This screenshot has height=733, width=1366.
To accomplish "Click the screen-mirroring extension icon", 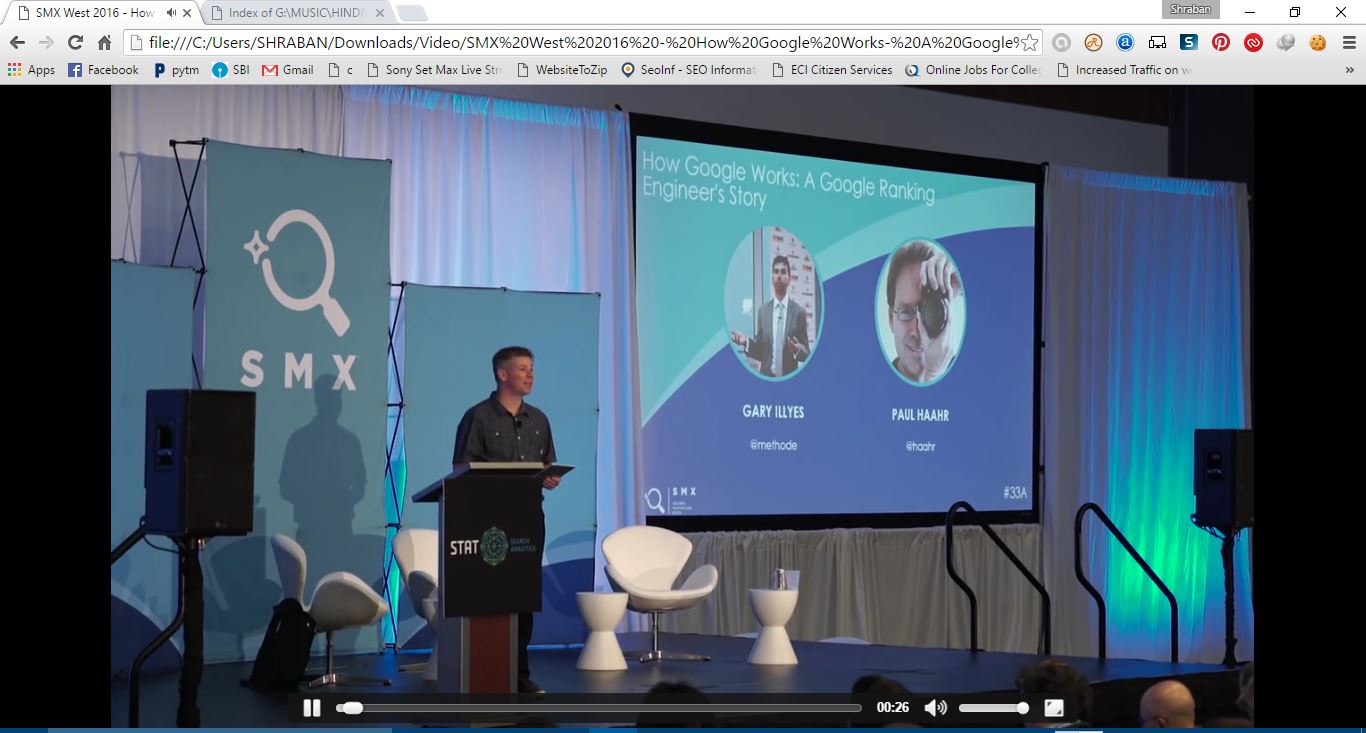I will pos(1158,44).
